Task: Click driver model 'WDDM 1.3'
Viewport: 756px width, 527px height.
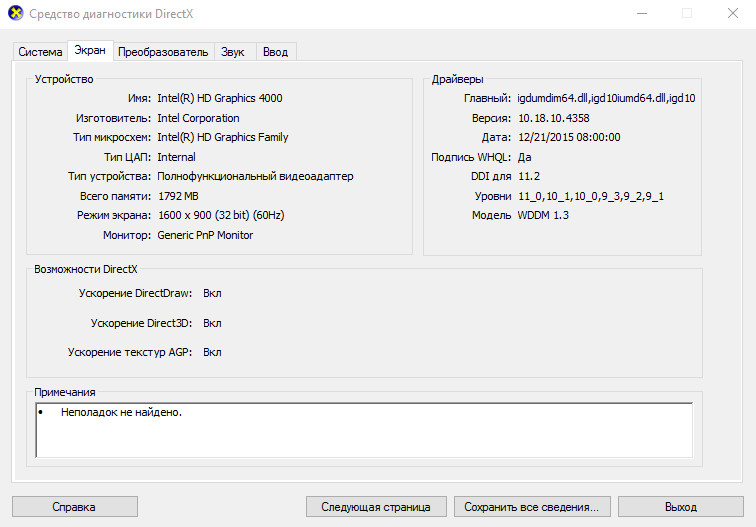Action: (543, 216)
